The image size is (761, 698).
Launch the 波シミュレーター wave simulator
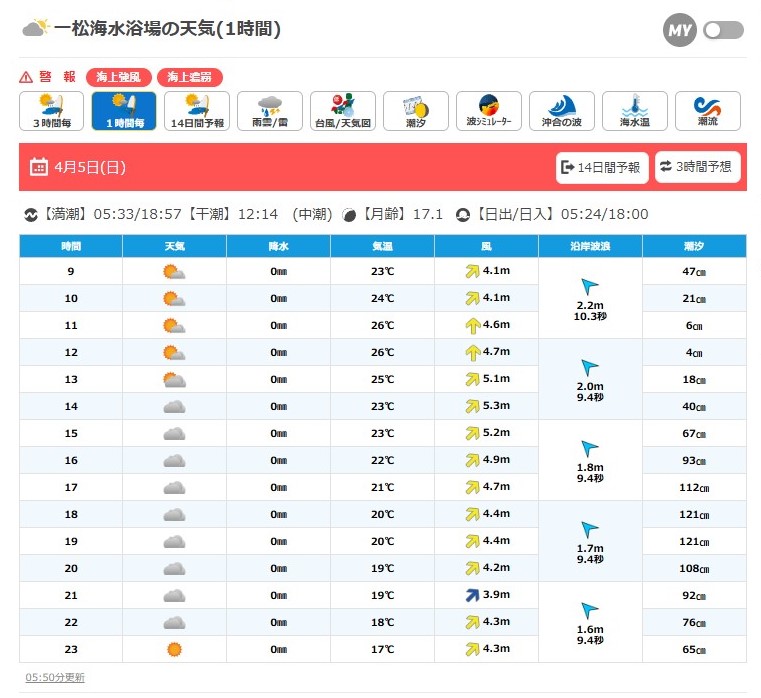pos(489,111)
